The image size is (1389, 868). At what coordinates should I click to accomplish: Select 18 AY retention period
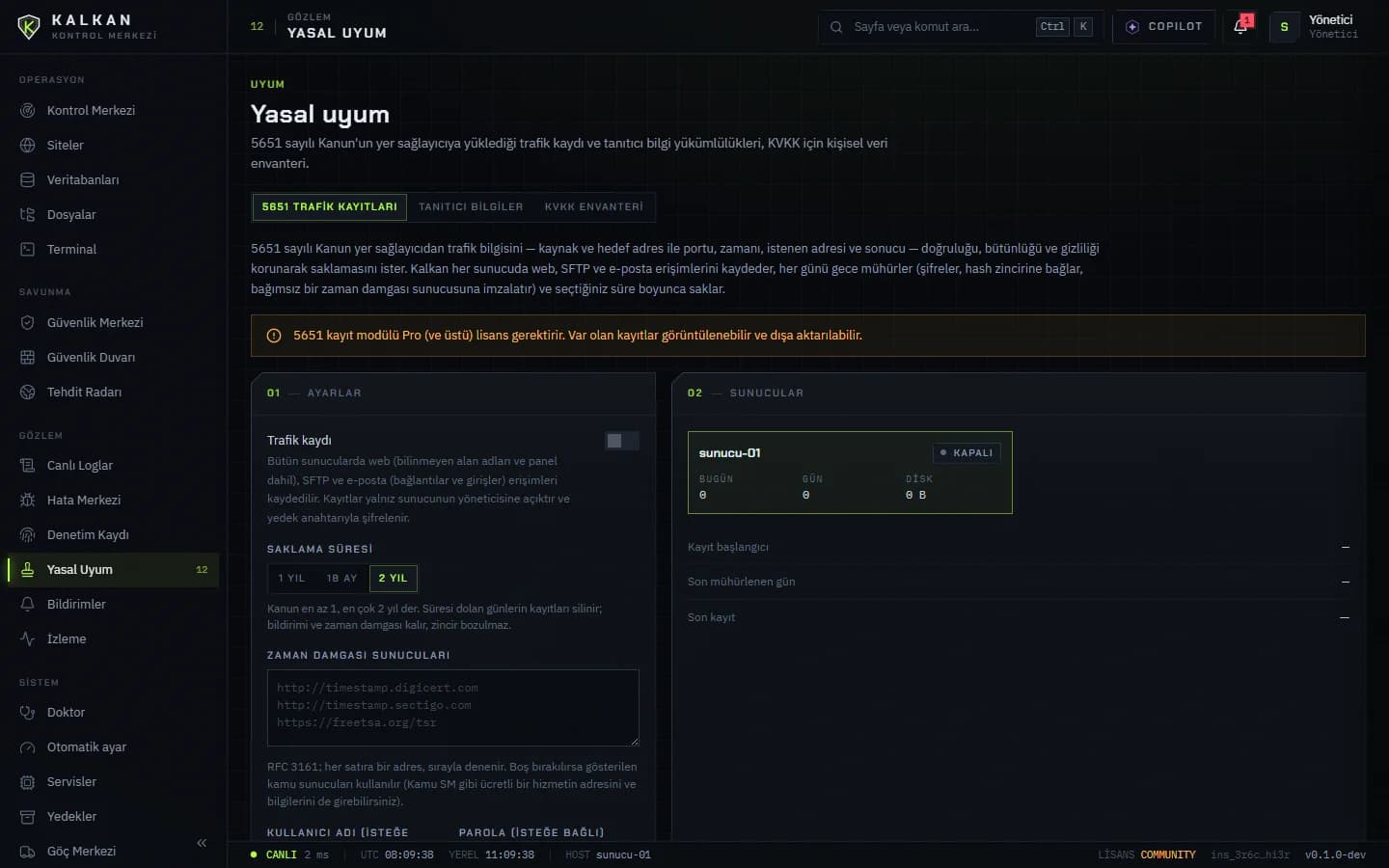[341, 578]
